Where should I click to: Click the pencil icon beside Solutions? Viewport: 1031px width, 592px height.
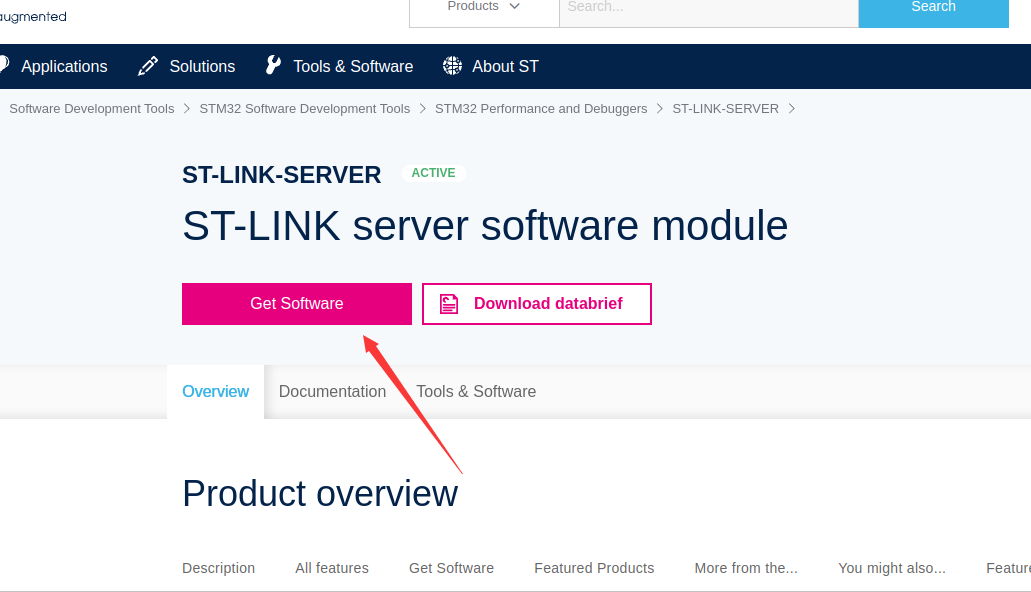[x=148, y=66]
